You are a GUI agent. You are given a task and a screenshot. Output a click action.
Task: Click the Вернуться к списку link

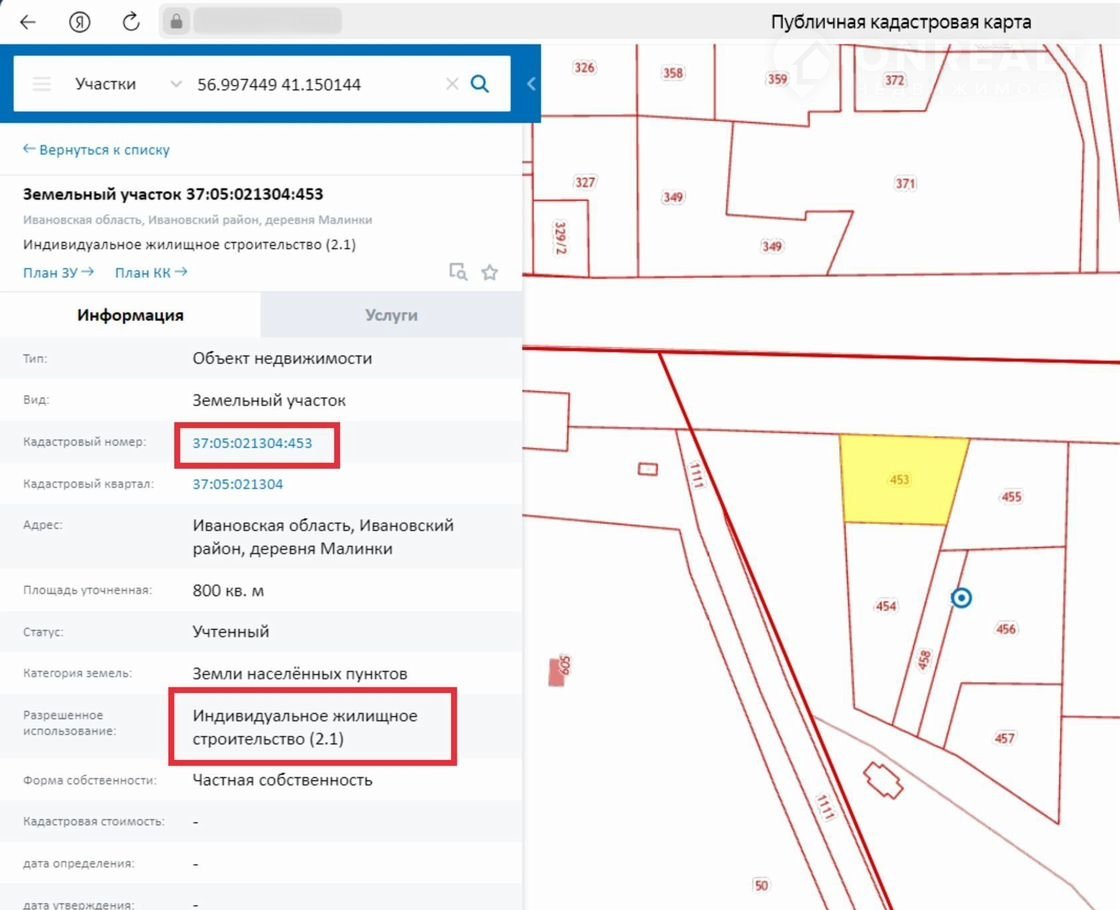pos(96,150)
